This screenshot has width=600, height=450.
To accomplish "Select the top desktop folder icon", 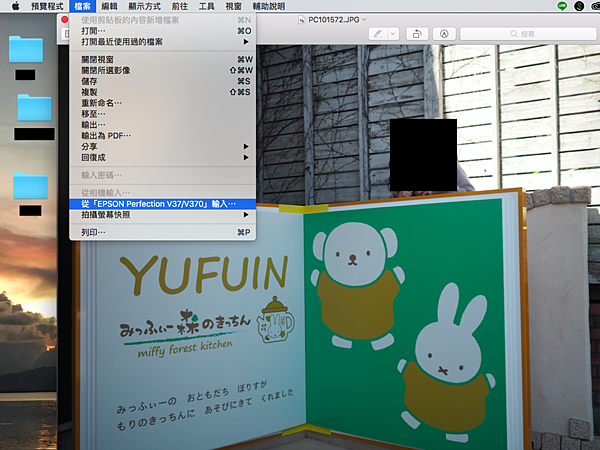I will (26, 49).
